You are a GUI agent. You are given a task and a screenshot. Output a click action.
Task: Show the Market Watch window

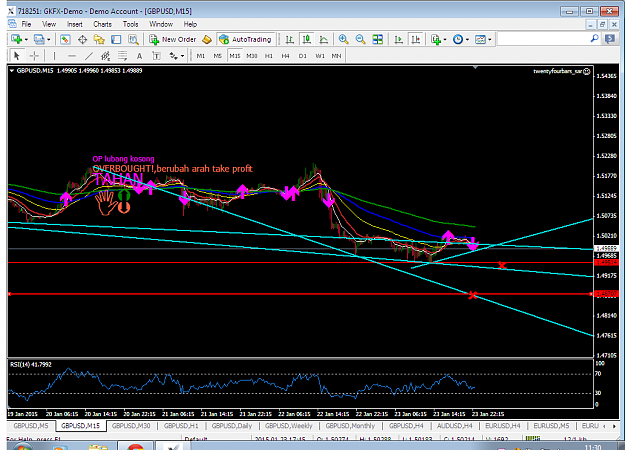65,39
